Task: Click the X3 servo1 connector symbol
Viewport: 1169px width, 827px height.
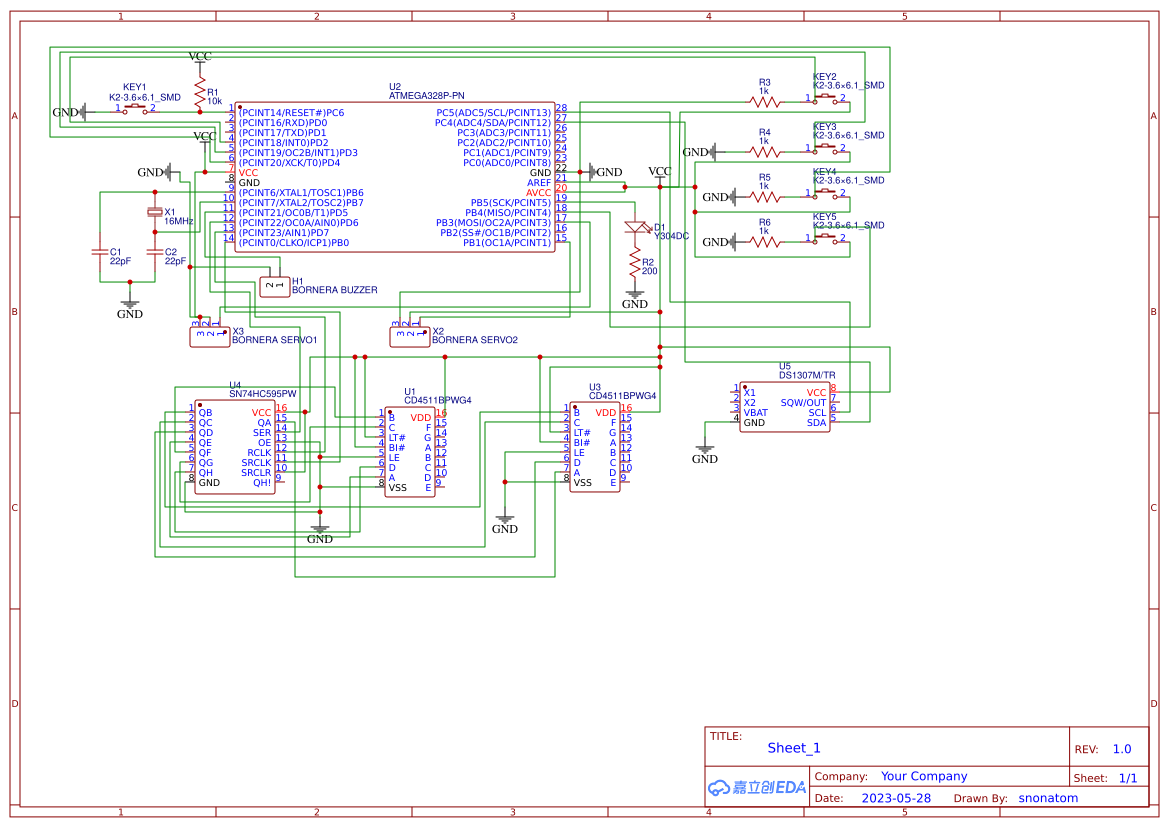Action: click(x=209, y=336)
